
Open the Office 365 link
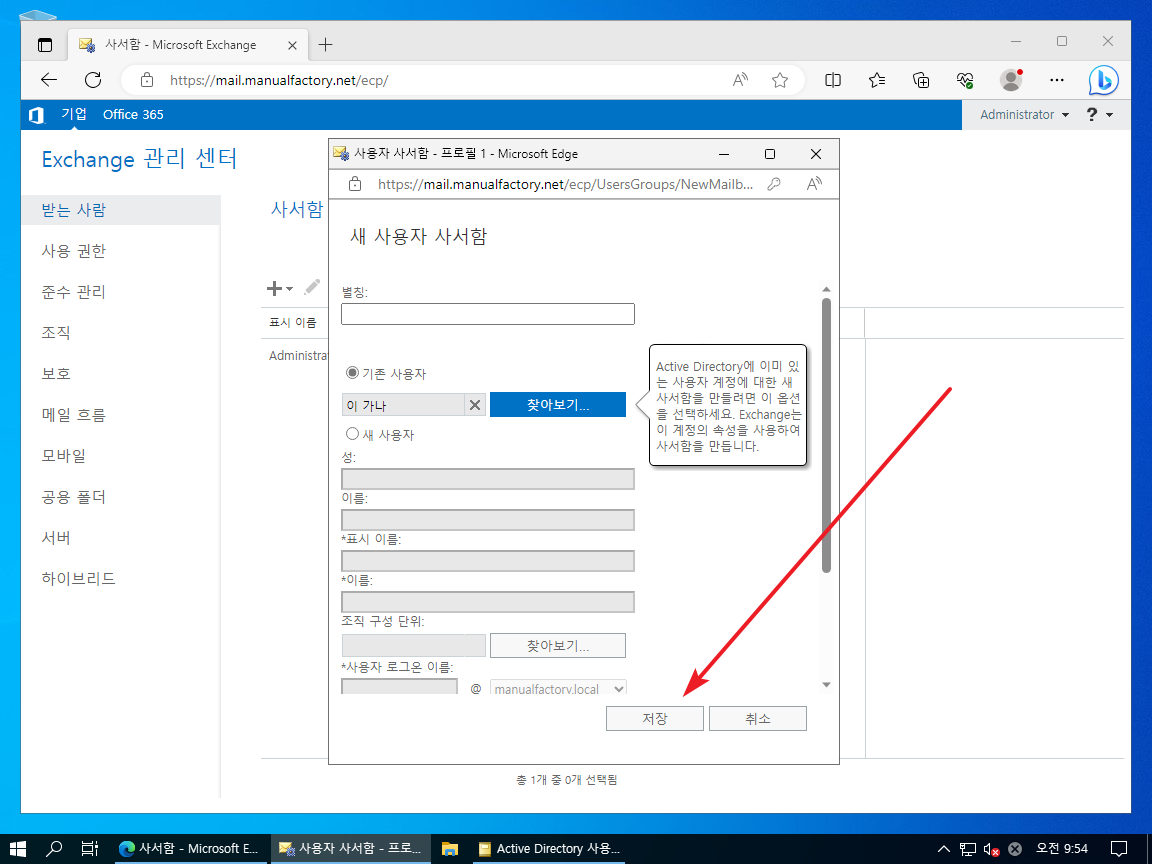coord(133,115)
